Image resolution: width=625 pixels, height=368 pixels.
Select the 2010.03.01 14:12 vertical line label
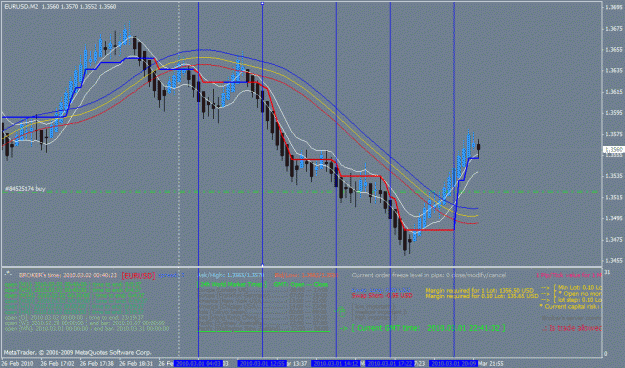[x=336, y=364]
